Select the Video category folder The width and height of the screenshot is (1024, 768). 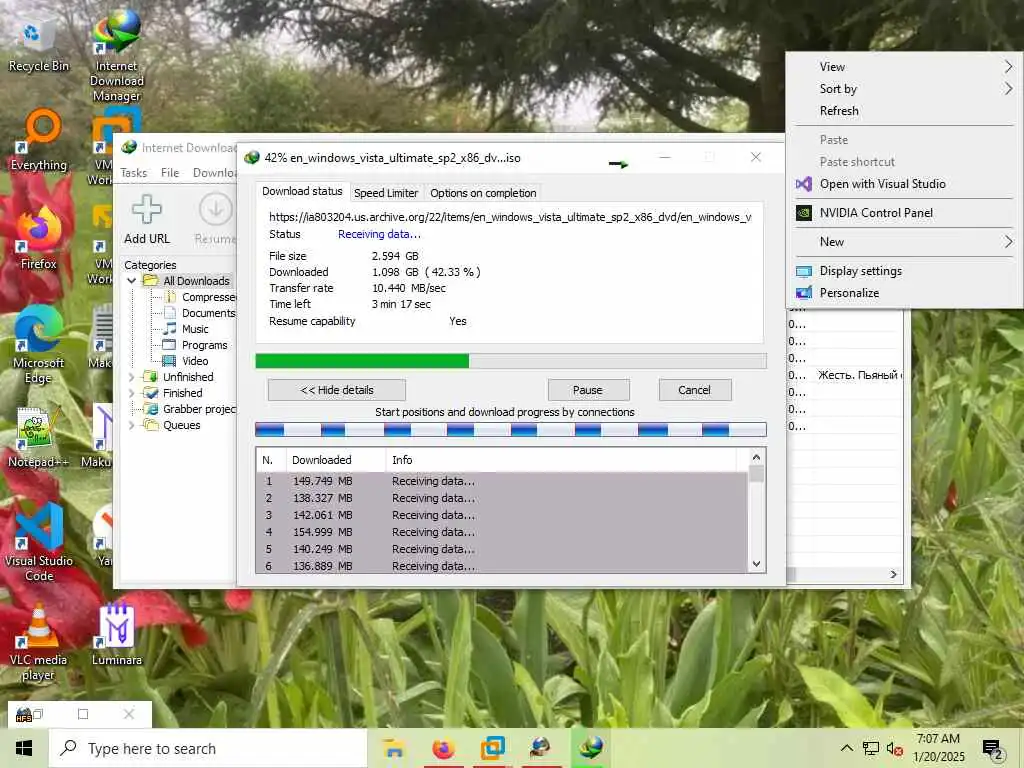coord(186,361)
